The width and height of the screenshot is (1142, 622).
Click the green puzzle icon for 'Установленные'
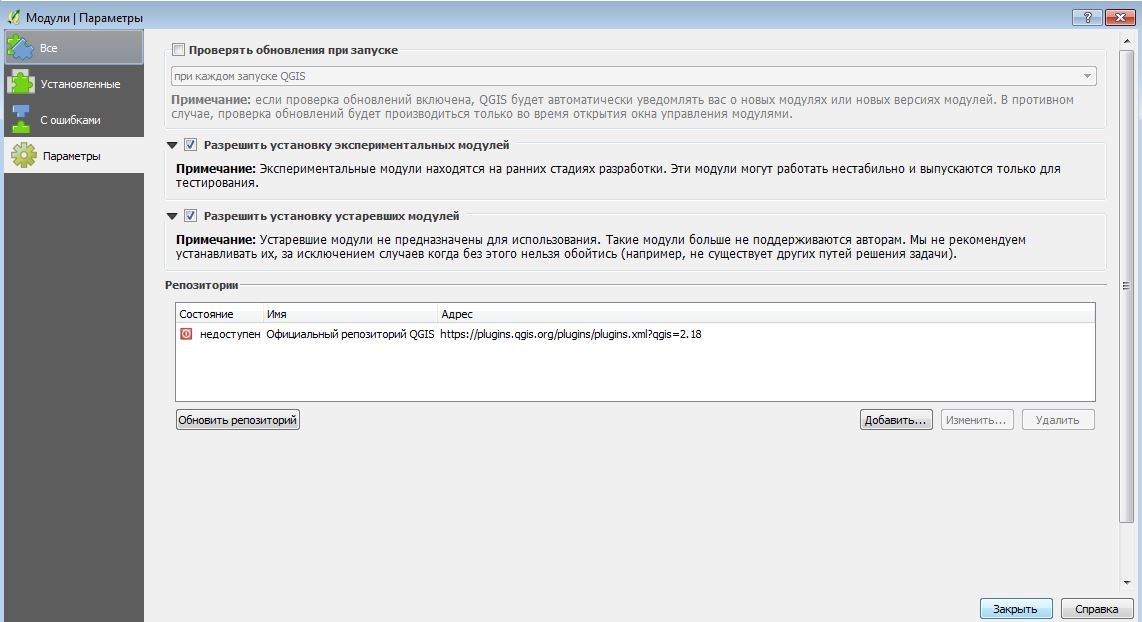coord(20,83)
